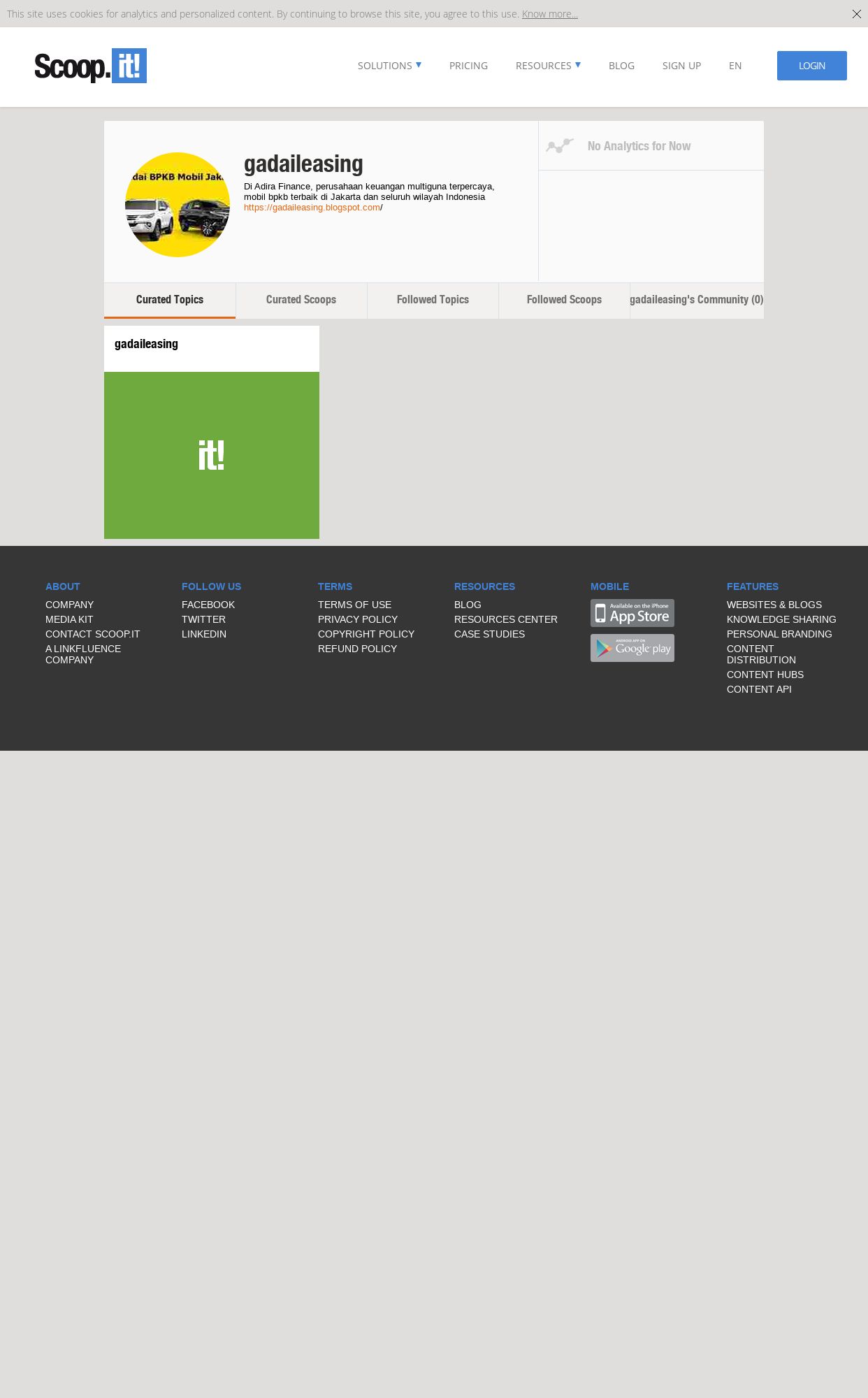The image size is (868, 1398).
Task: Open A Linkfluence Company link
Action: [x=83, y=654]
